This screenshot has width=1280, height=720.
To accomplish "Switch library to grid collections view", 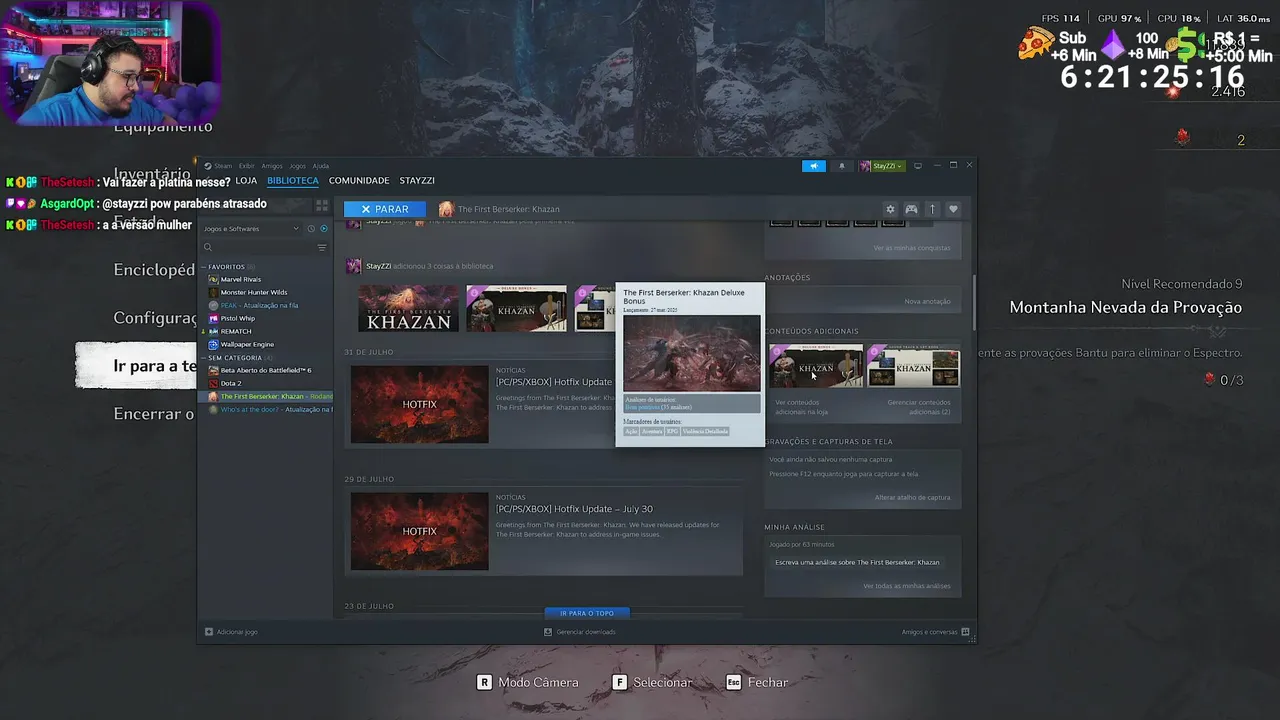I will pos(322,205).
